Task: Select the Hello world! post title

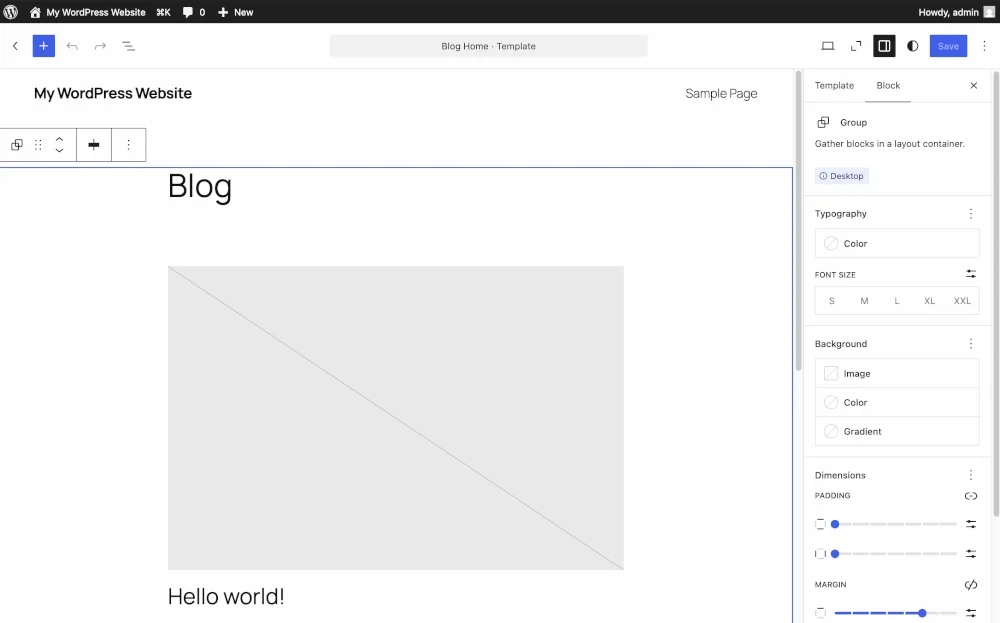Action: 226,597
